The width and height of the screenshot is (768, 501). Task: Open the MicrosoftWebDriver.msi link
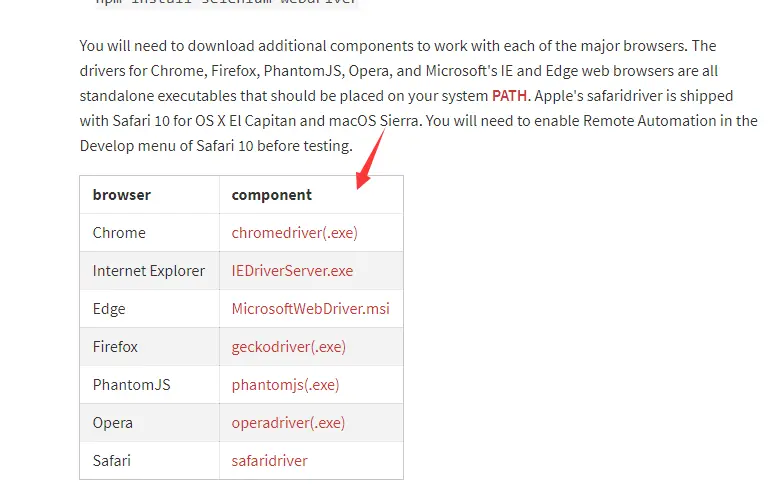[x=311, y=309]
